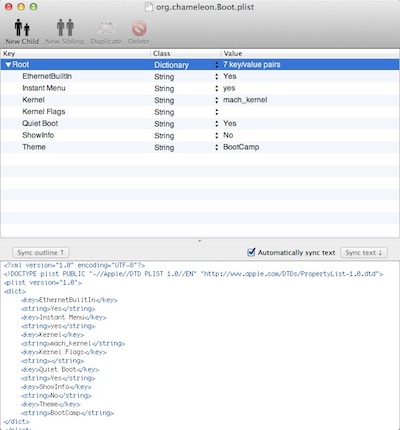Click the BootCamp value cell
This screenshot has width=400, height=430.
[241, 147]
